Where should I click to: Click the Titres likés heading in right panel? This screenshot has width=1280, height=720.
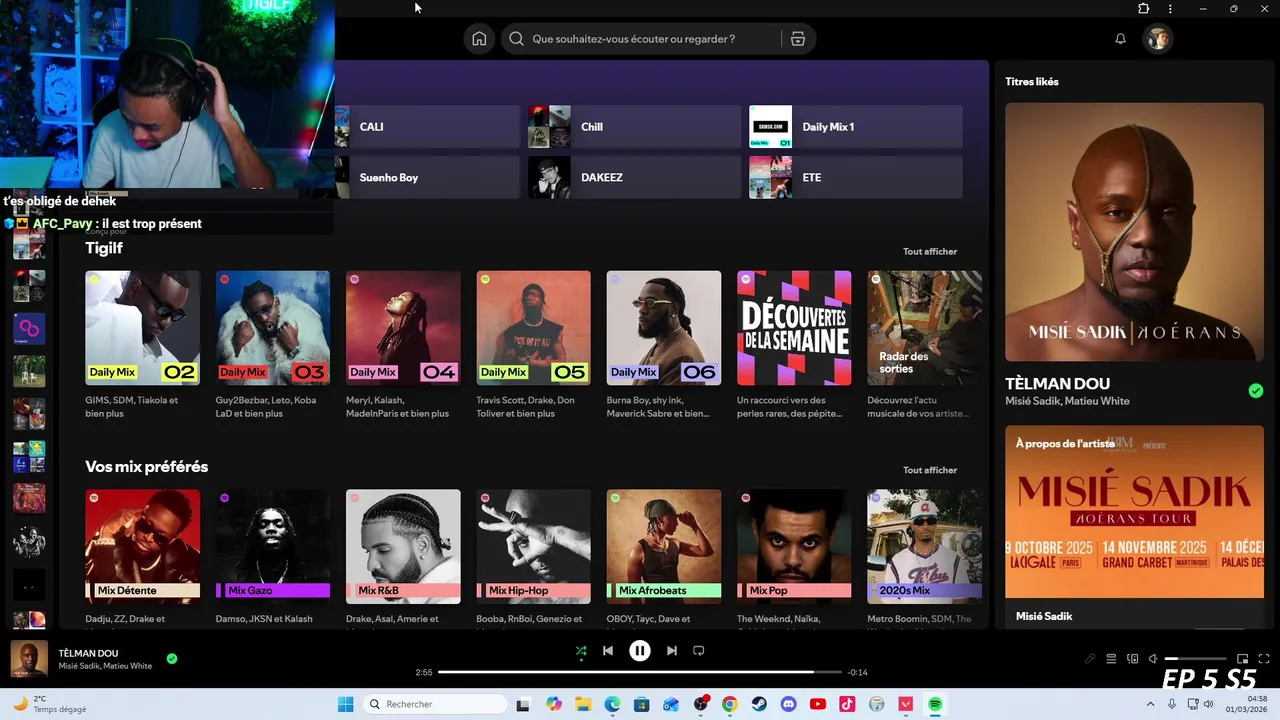1032,82
